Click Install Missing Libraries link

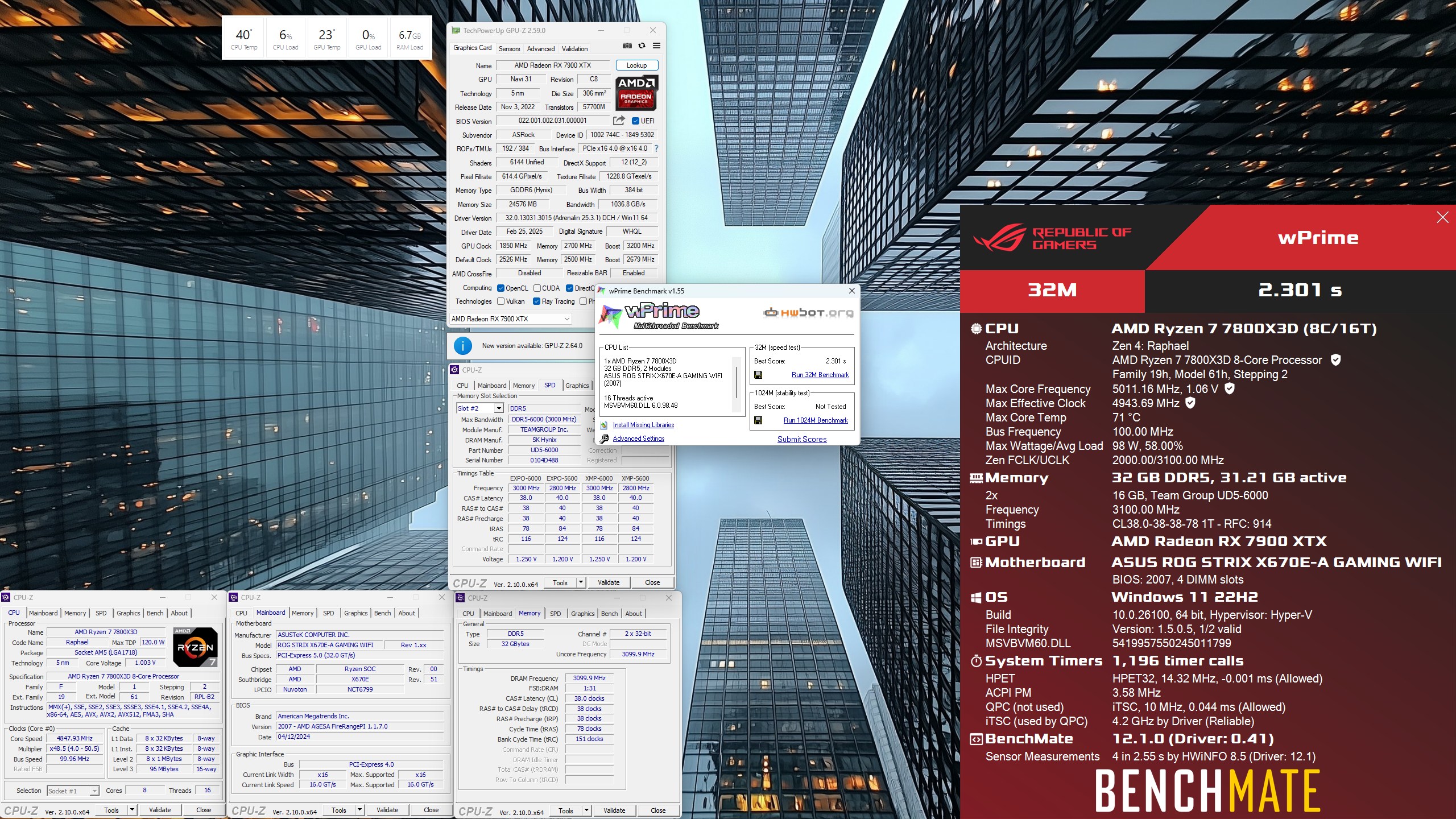click(643, 425)
